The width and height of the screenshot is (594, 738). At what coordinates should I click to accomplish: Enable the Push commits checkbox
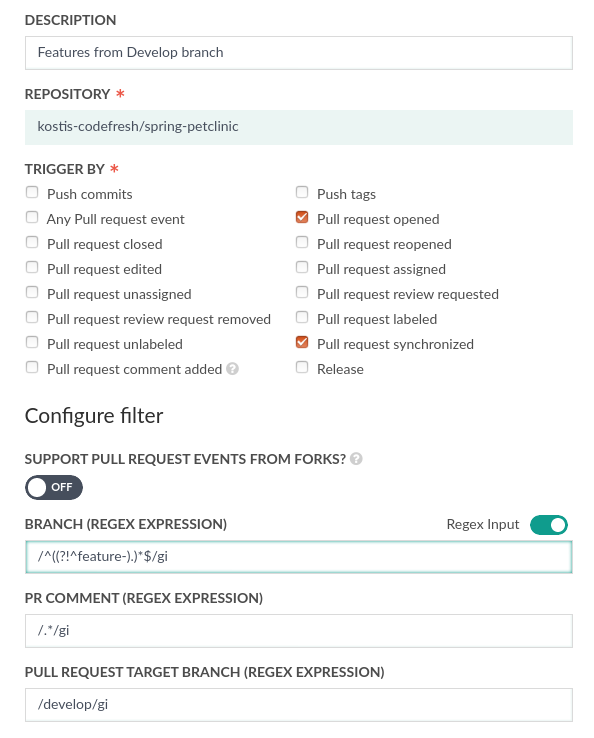tap(32, 193)
